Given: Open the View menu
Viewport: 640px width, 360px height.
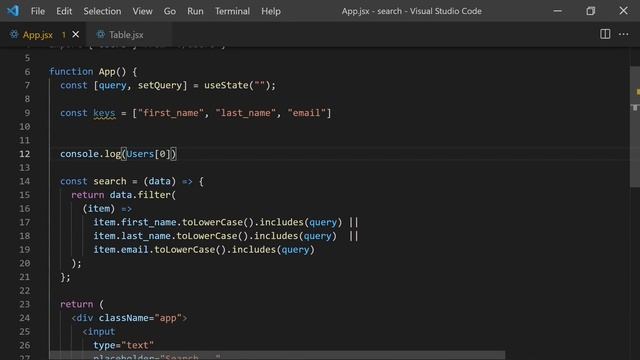Looking at the screenshot, I should tap(142, 11).
